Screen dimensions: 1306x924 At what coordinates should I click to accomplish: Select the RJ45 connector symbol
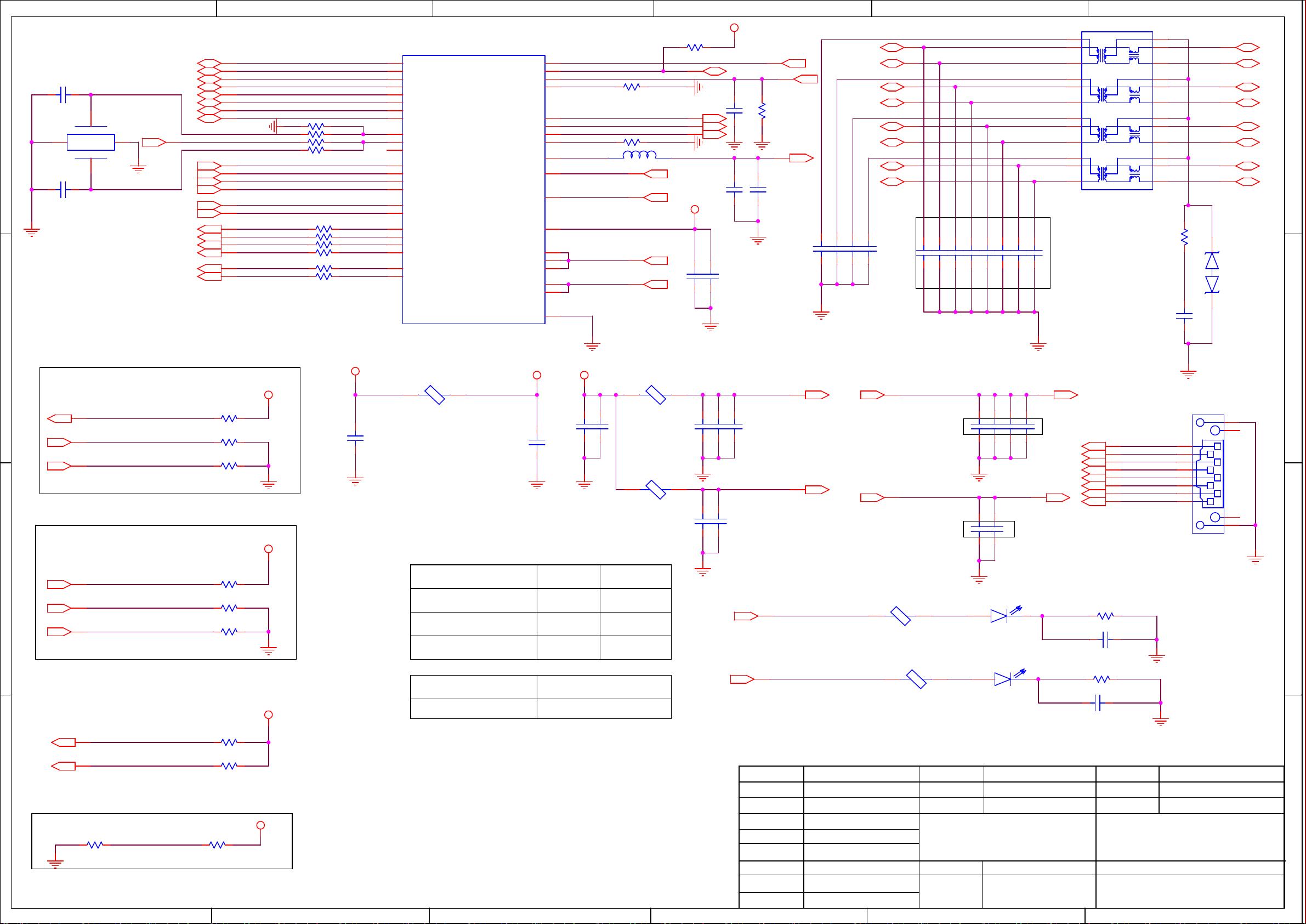coord(1208,474)
